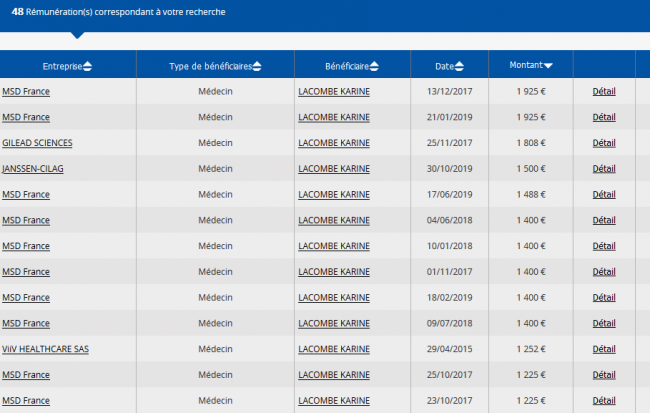650x413 pixels.
Task: View Détail for GILEAD SCIENCES 1 808 € row
Action: tap(604, 143)
